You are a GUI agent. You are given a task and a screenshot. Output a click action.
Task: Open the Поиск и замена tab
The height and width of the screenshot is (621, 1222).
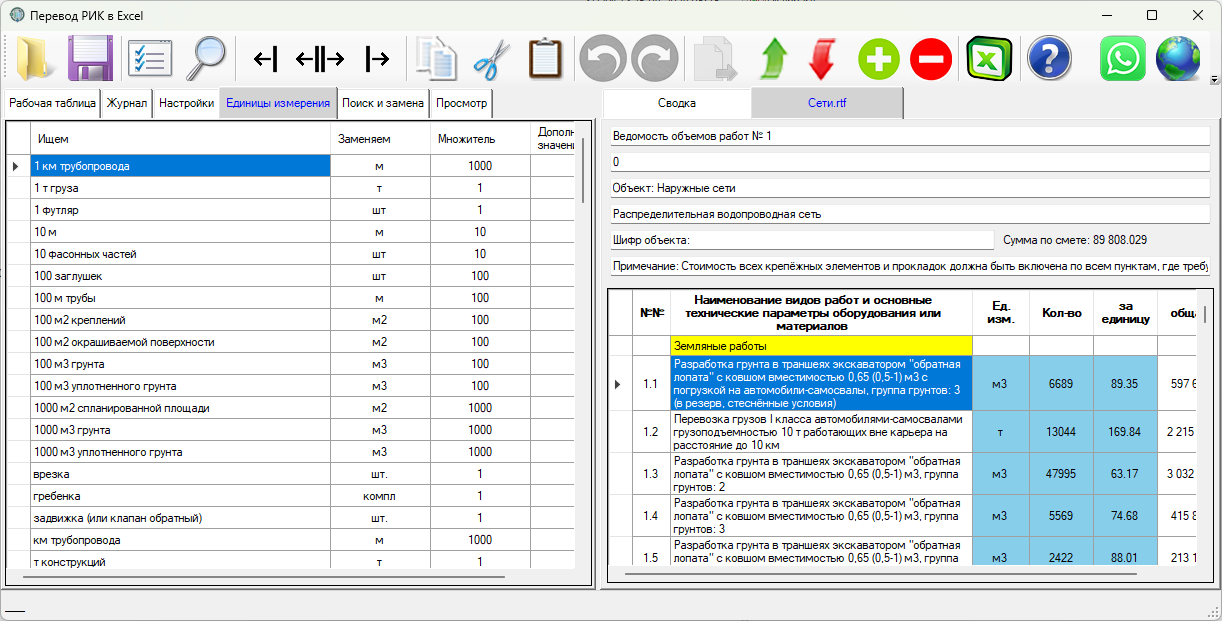(x=383, y=103)
